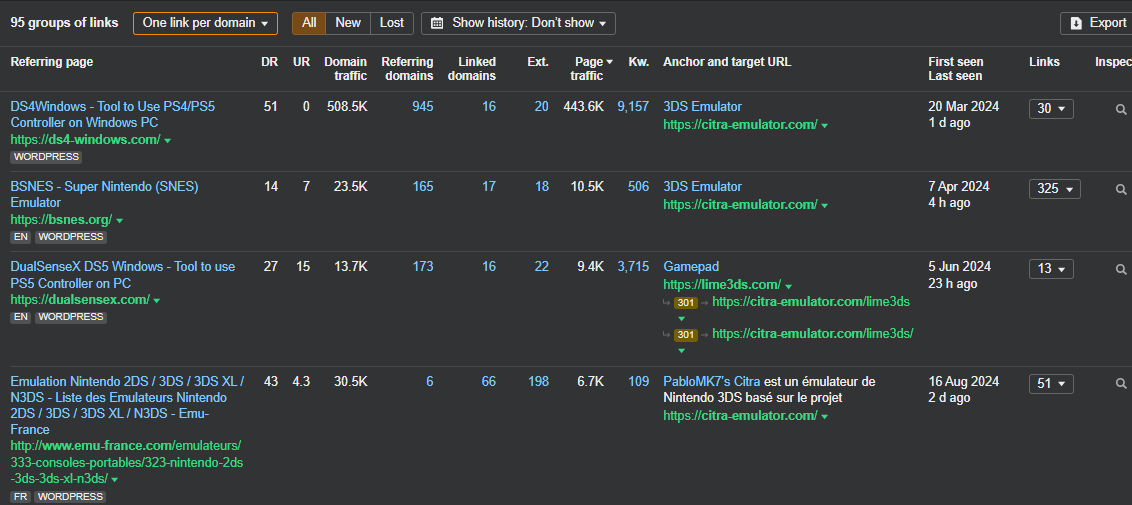
Task: Click the download icon on Export button
Action: click(1076, 23)
